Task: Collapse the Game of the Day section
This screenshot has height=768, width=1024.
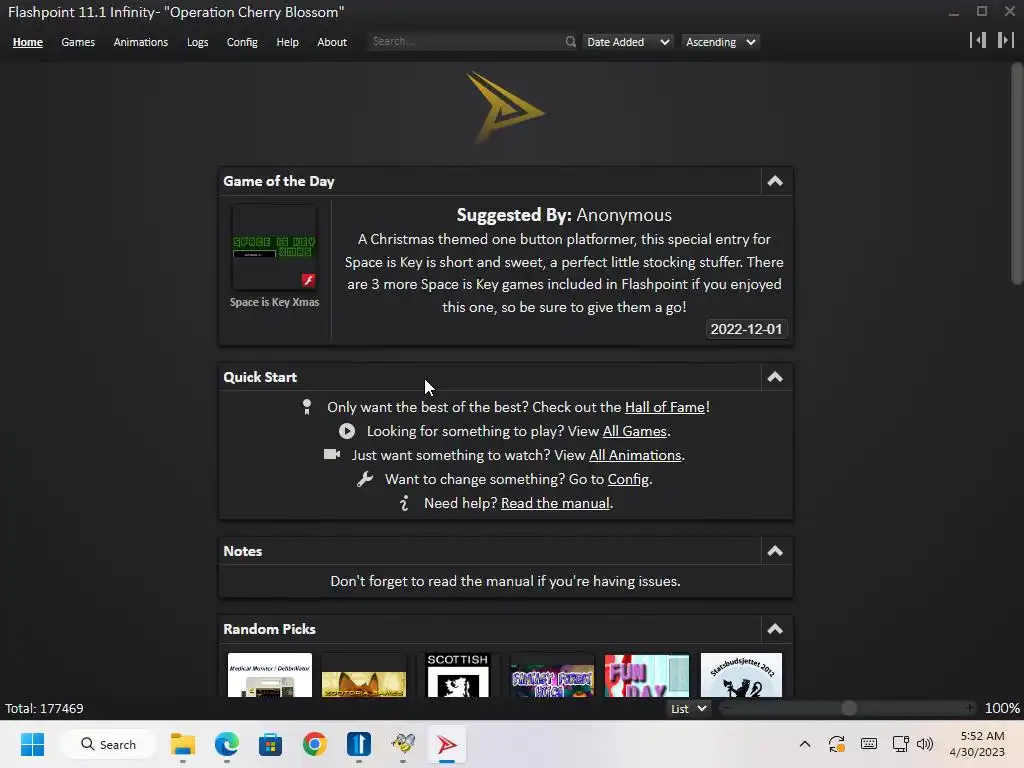Action: (x=775, y=181)
